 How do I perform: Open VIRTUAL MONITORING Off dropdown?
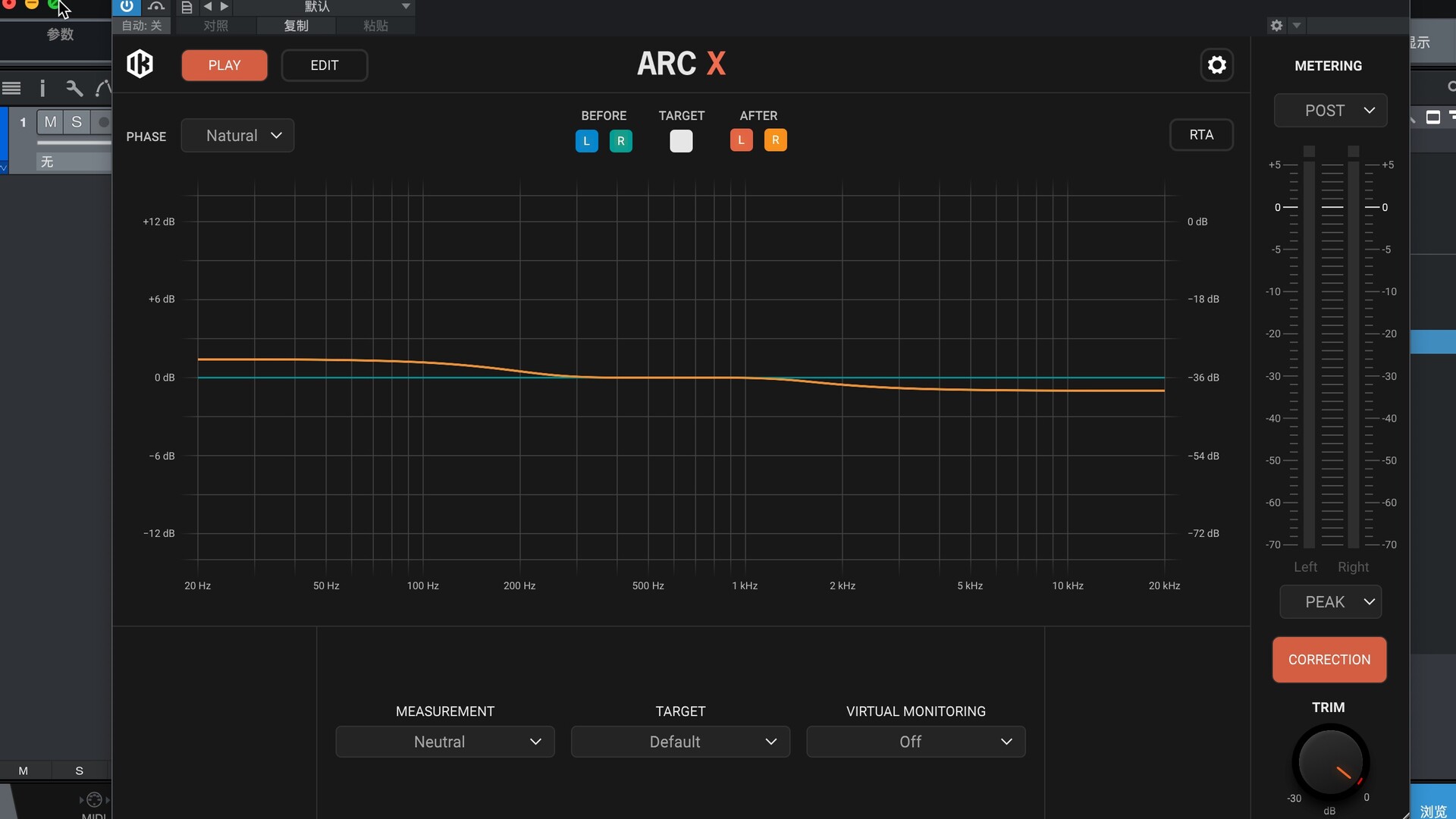[915, 742]
